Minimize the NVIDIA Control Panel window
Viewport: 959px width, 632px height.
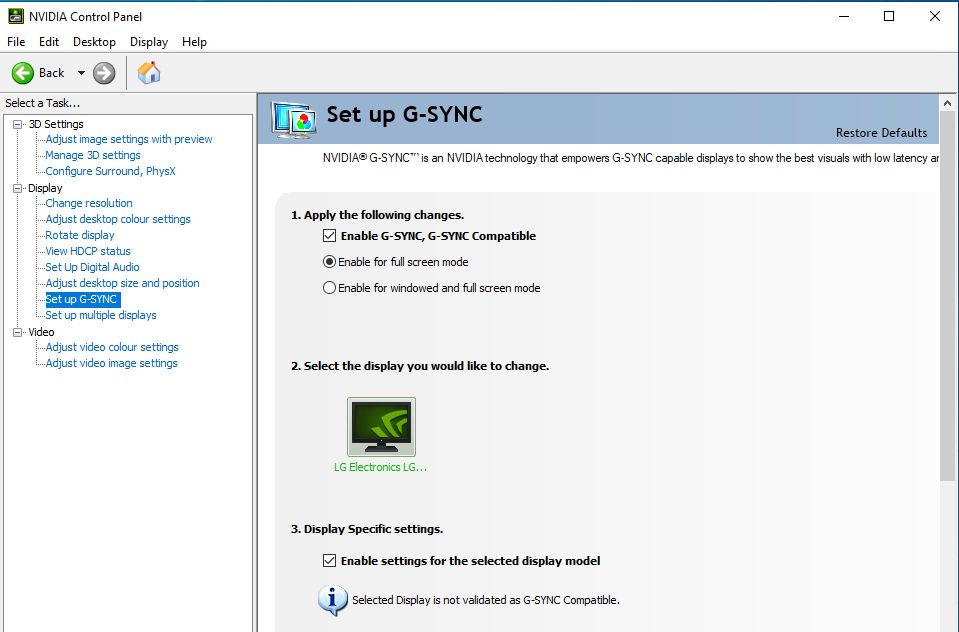pos(844,17)
